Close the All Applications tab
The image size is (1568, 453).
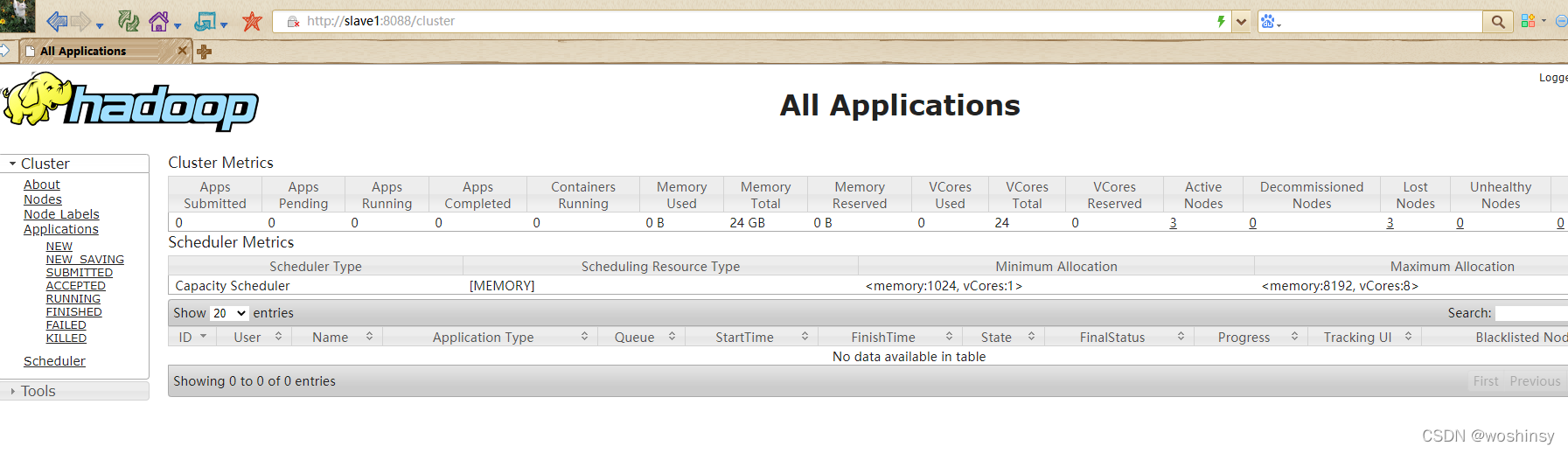click(x=182, y=51)
